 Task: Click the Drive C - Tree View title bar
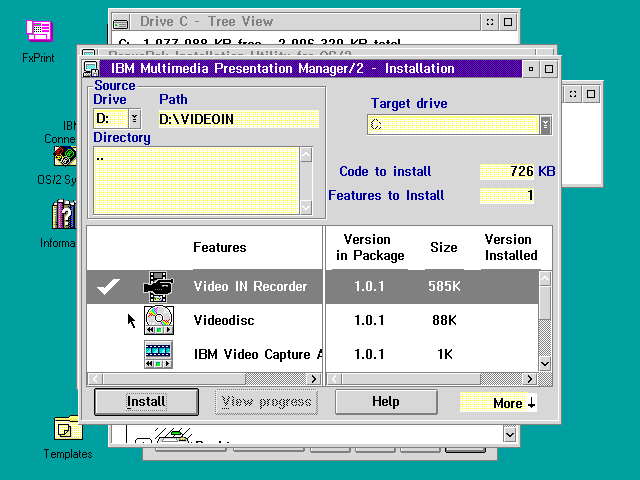[x=304, y=22]
